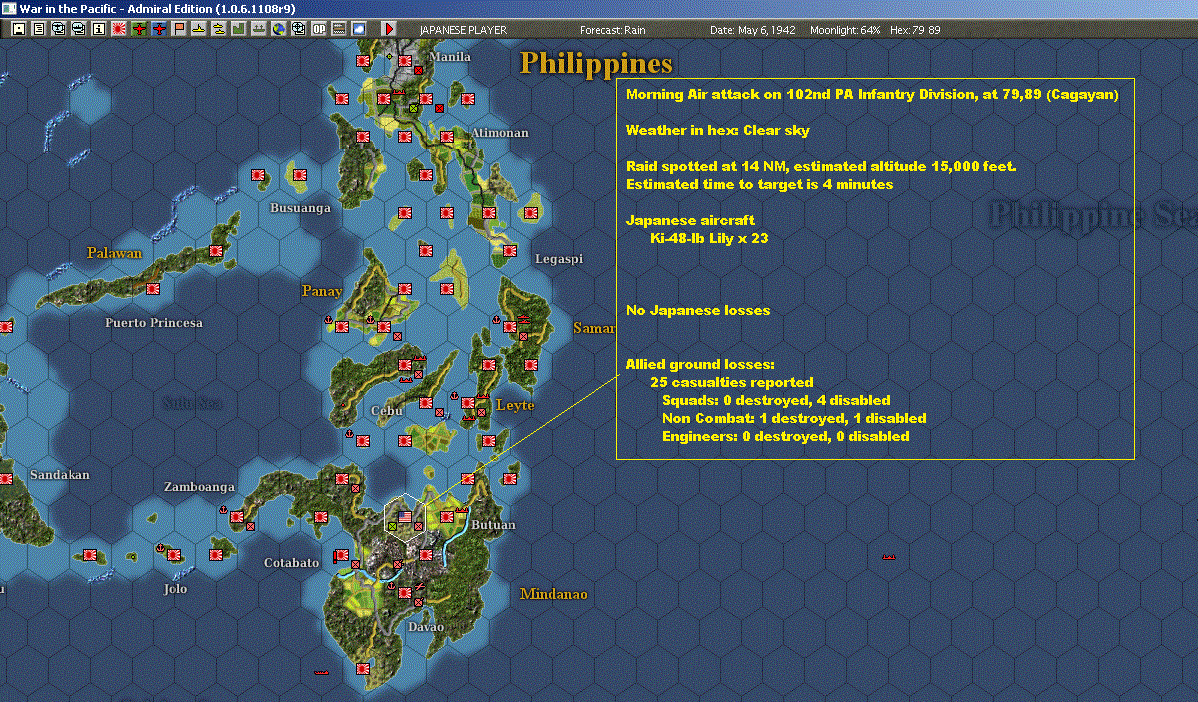Click the 'Sandakan' map label
1198x702 pixels.
(60, 474)
